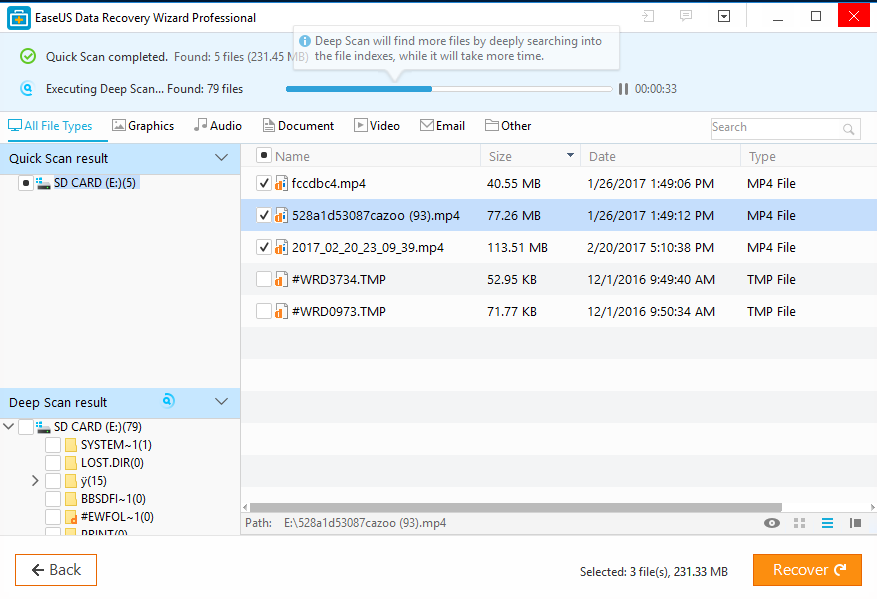Click the Back button
Image resolution: width=877 pixels, height=599 pixels.
(56, 570)
